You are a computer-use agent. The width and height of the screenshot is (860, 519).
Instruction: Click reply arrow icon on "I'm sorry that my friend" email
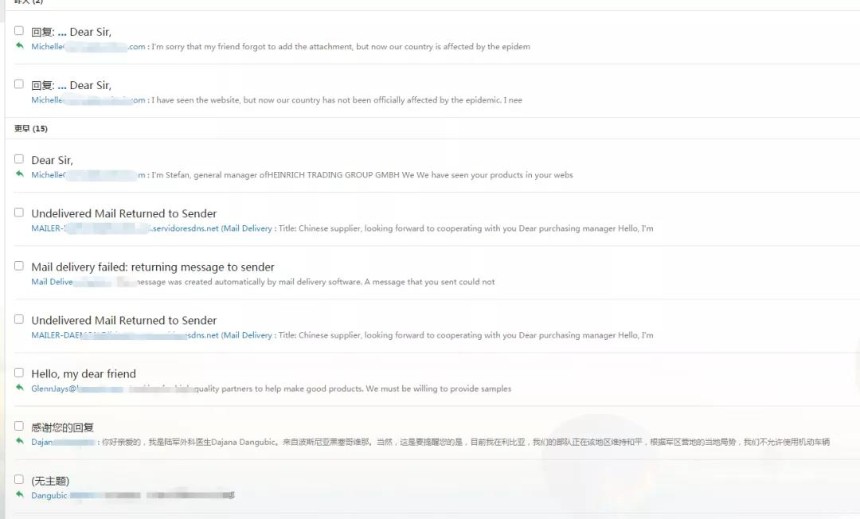[x=19, y=46]
